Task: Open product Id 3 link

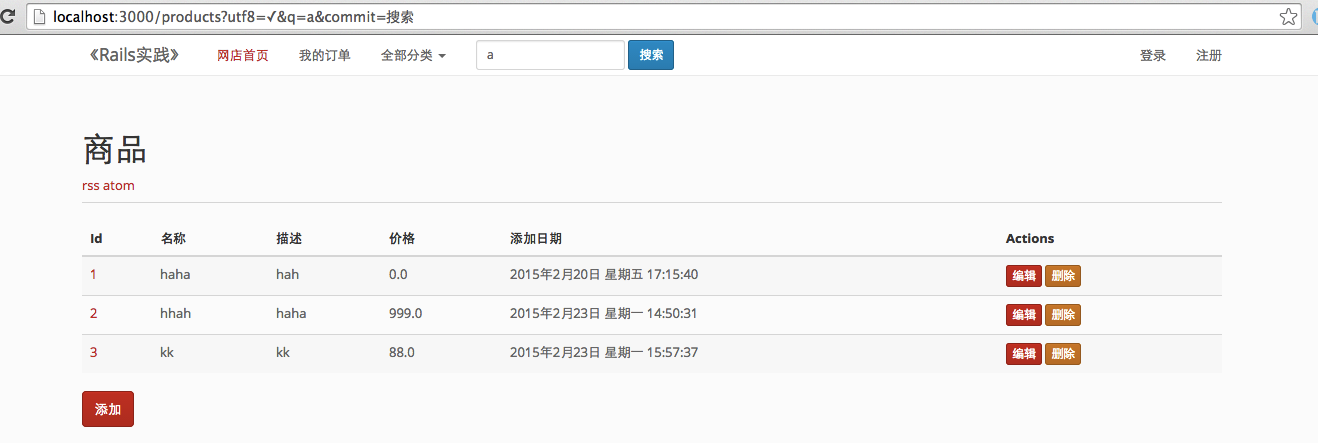Action: click(94, 353)
